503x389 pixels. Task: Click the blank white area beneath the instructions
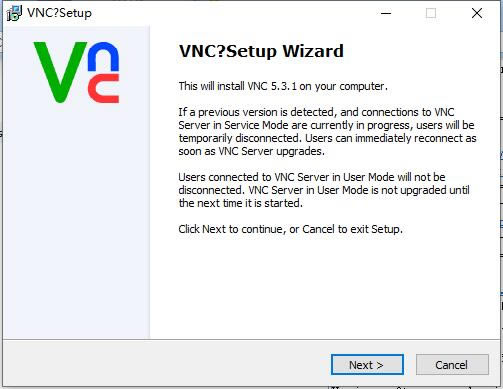point(323,287)
